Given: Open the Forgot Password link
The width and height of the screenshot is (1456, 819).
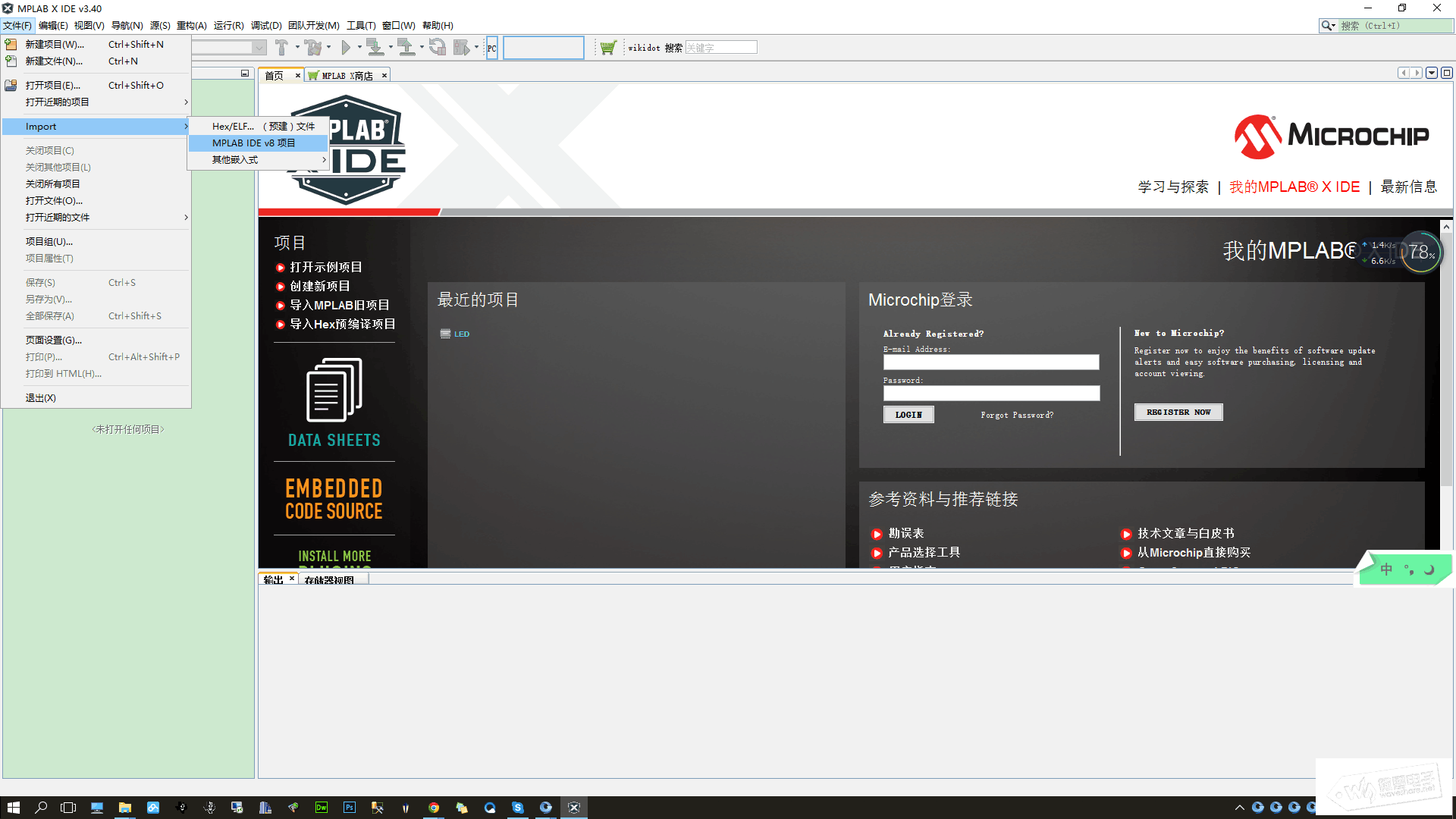Looking at the screenshot, I should click(x=1016, y=416).
